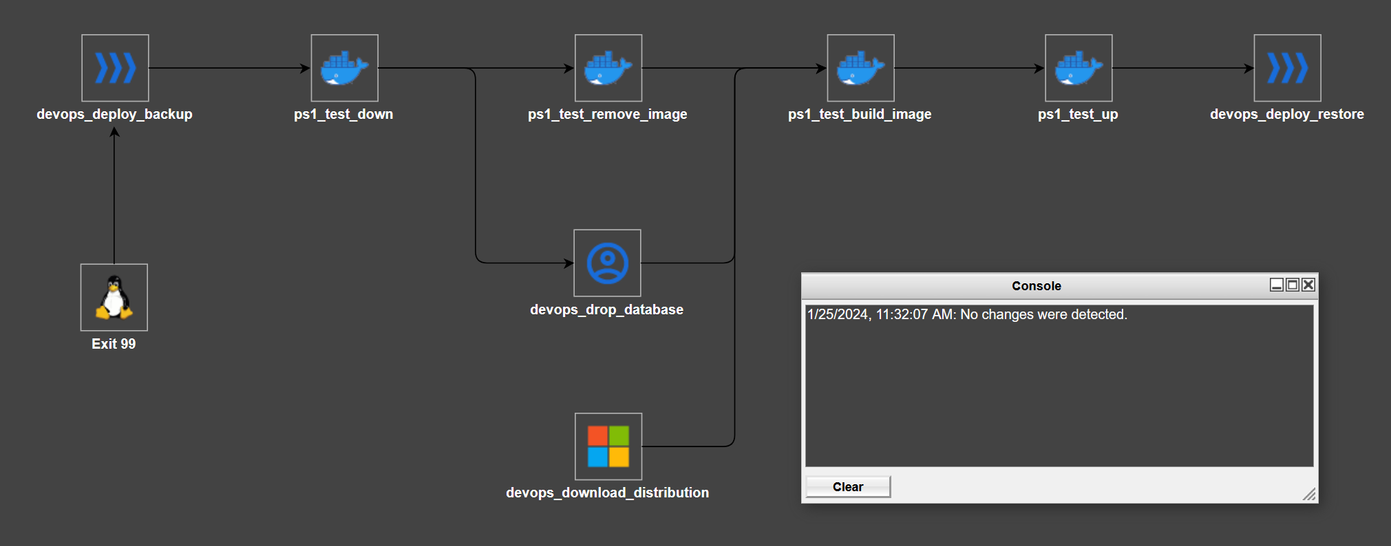
Task: Select the devops_deploy_backup node icon
Action: (x=114, y=68)
